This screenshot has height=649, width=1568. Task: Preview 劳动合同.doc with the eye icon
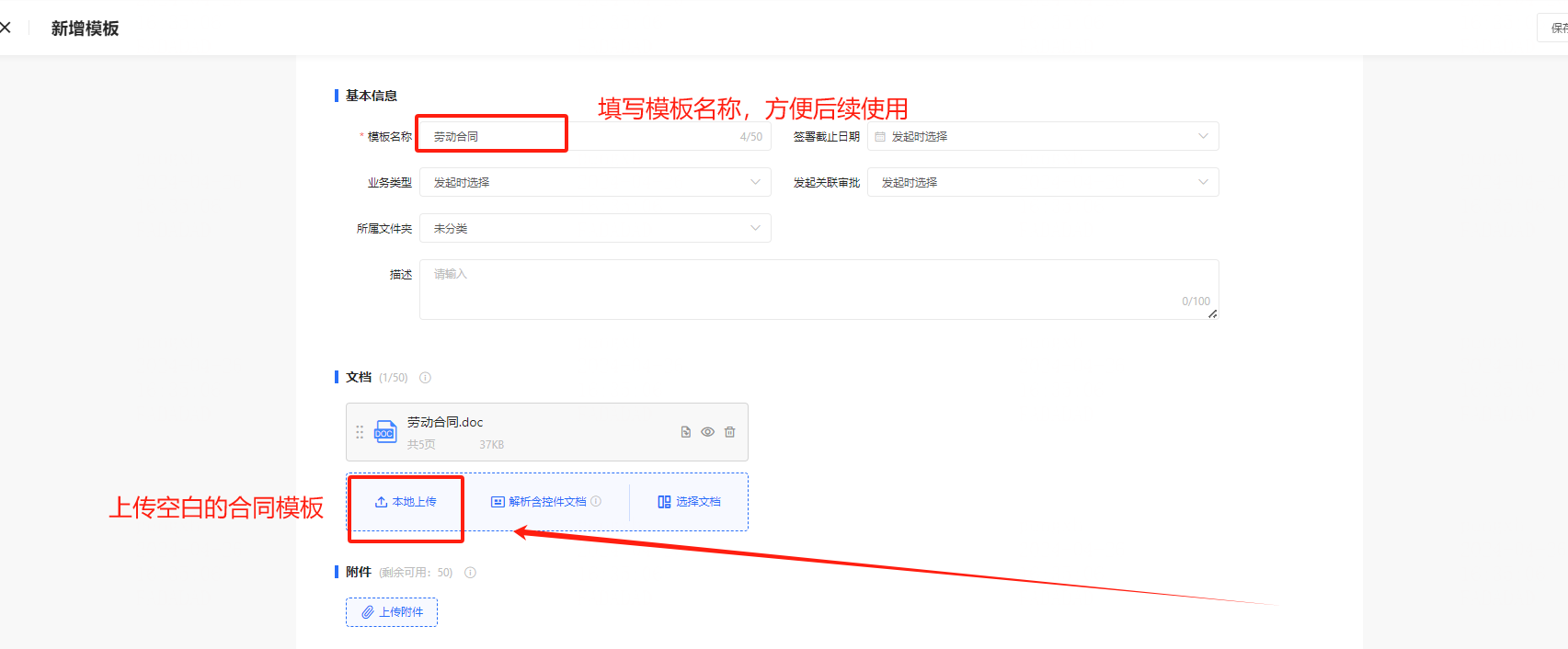(x=707, y=432)
